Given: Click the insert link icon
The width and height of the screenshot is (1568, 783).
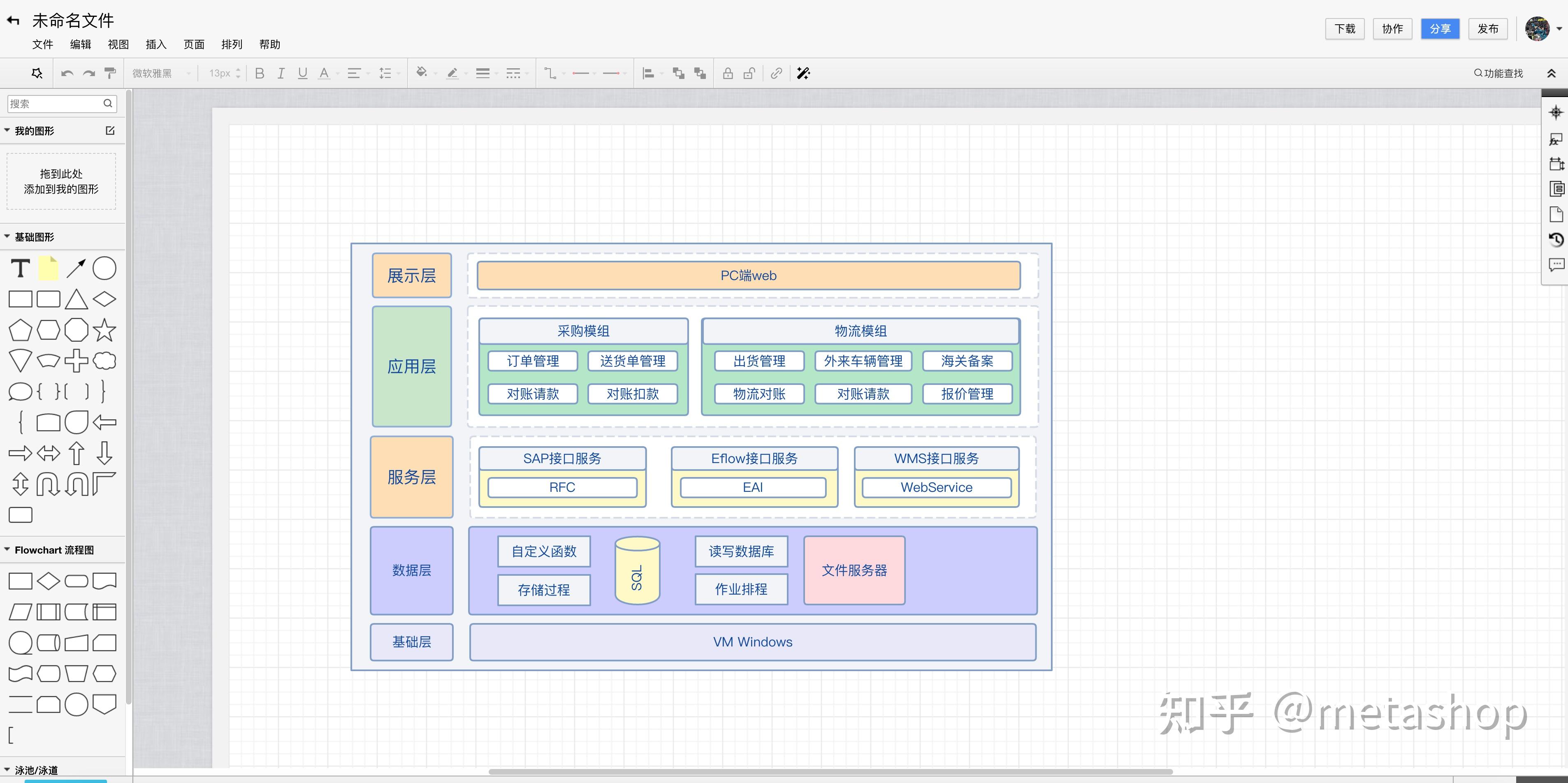Looking at the screenshot, I should (x=776, y=74).
